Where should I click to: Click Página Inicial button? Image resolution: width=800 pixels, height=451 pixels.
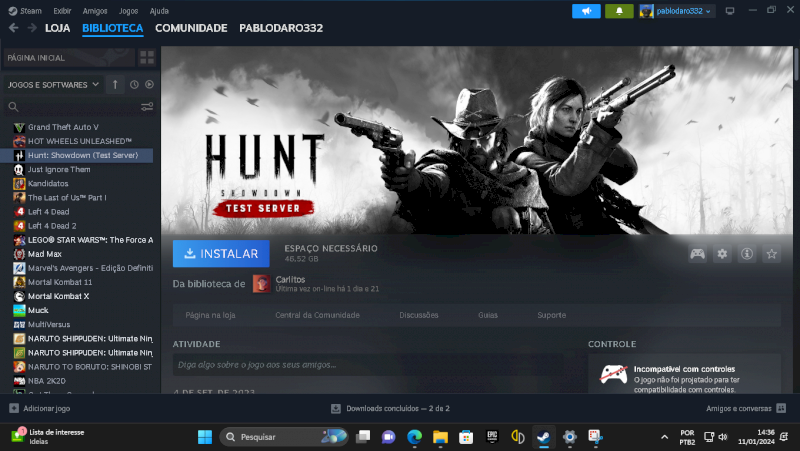pos(69,58)
